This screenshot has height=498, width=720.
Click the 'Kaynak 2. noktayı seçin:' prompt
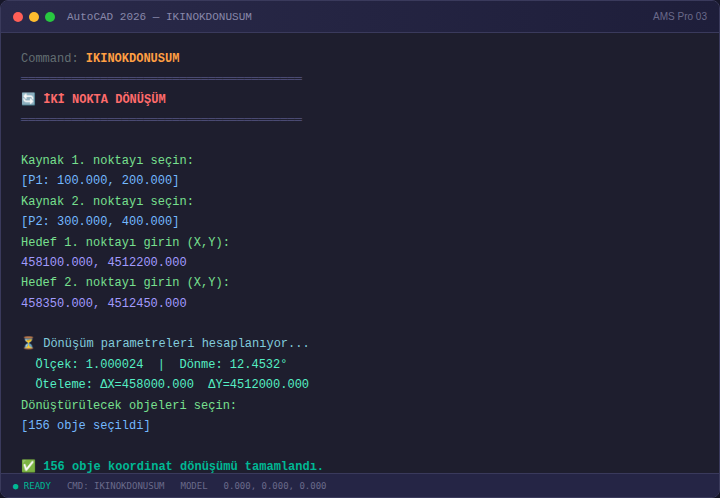tap(107, 201)
